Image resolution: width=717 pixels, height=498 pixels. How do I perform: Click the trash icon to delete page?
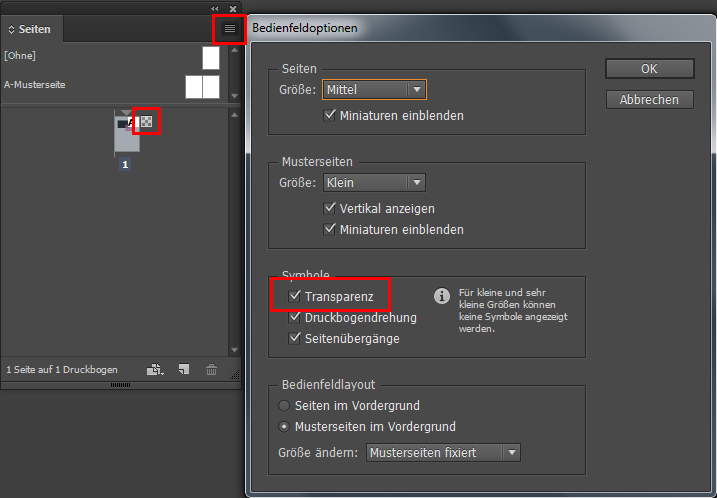click(211, 370)
